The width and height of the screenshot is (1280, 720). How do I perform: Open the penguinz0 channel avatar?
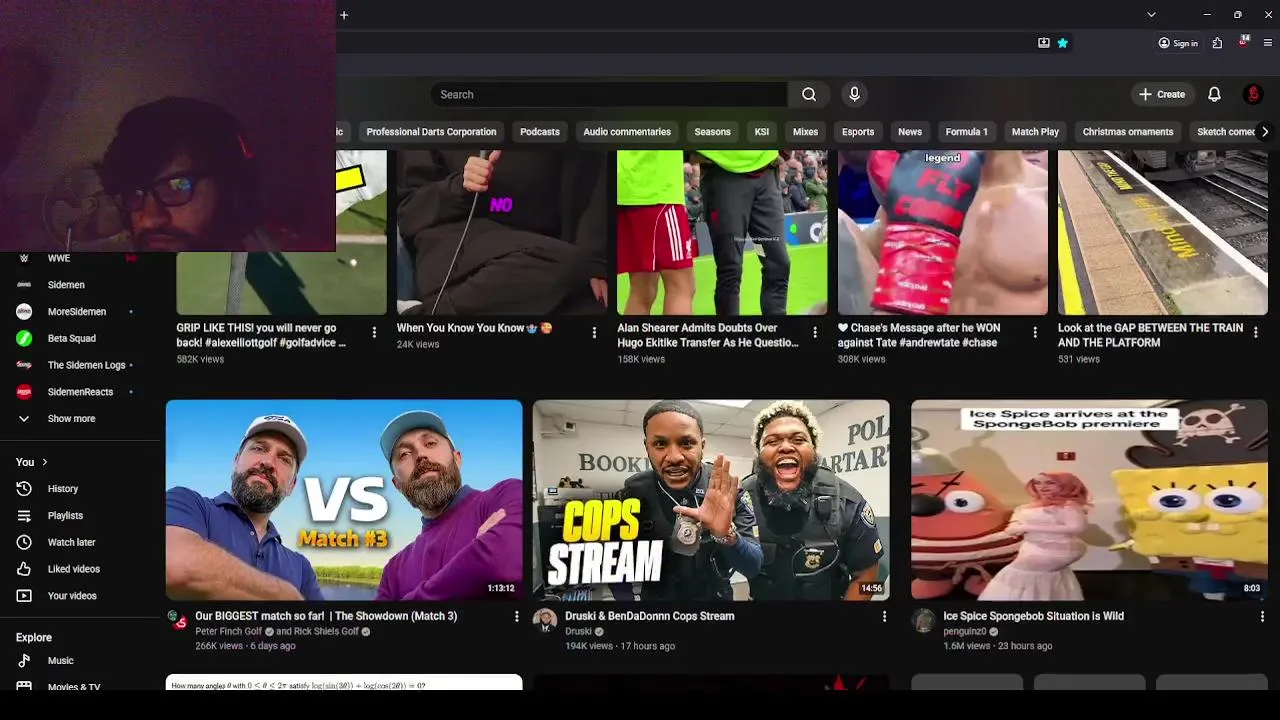pyautogui.click(x=923, y=620)
